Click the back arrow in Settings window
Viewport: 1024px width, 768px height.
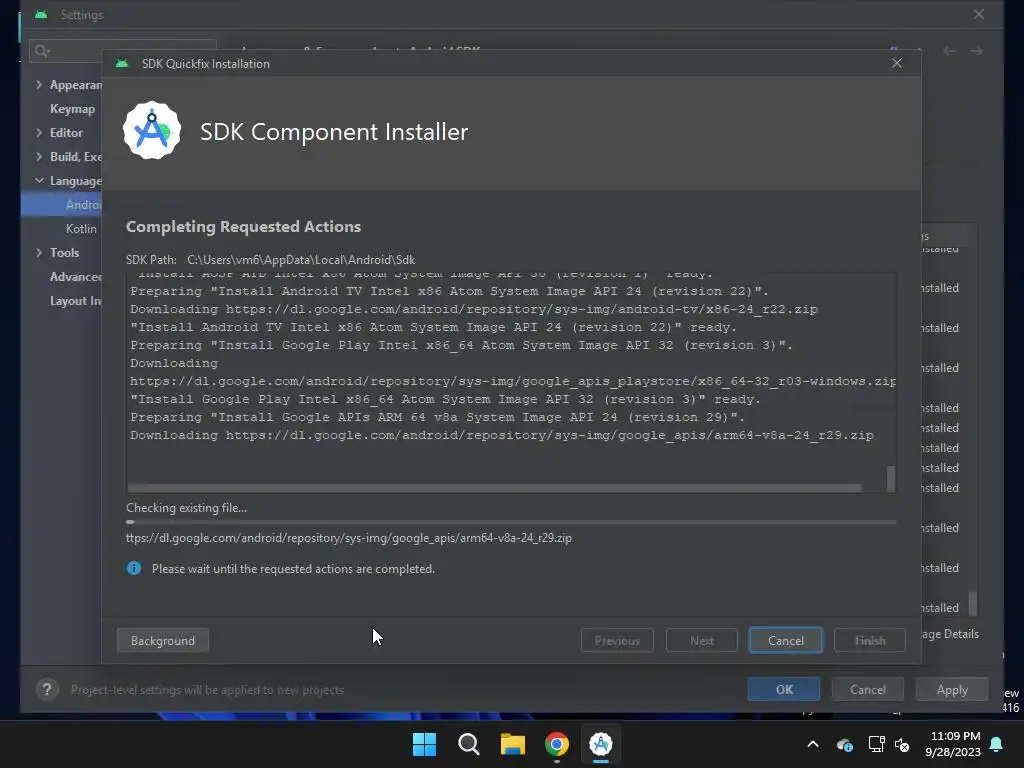click(x=950, y=51)
